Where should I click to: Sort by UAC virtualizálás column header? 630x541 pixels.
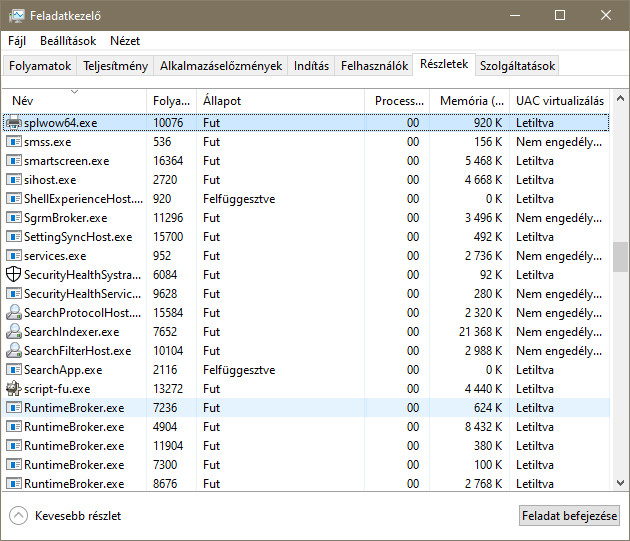tap(560, 100)
